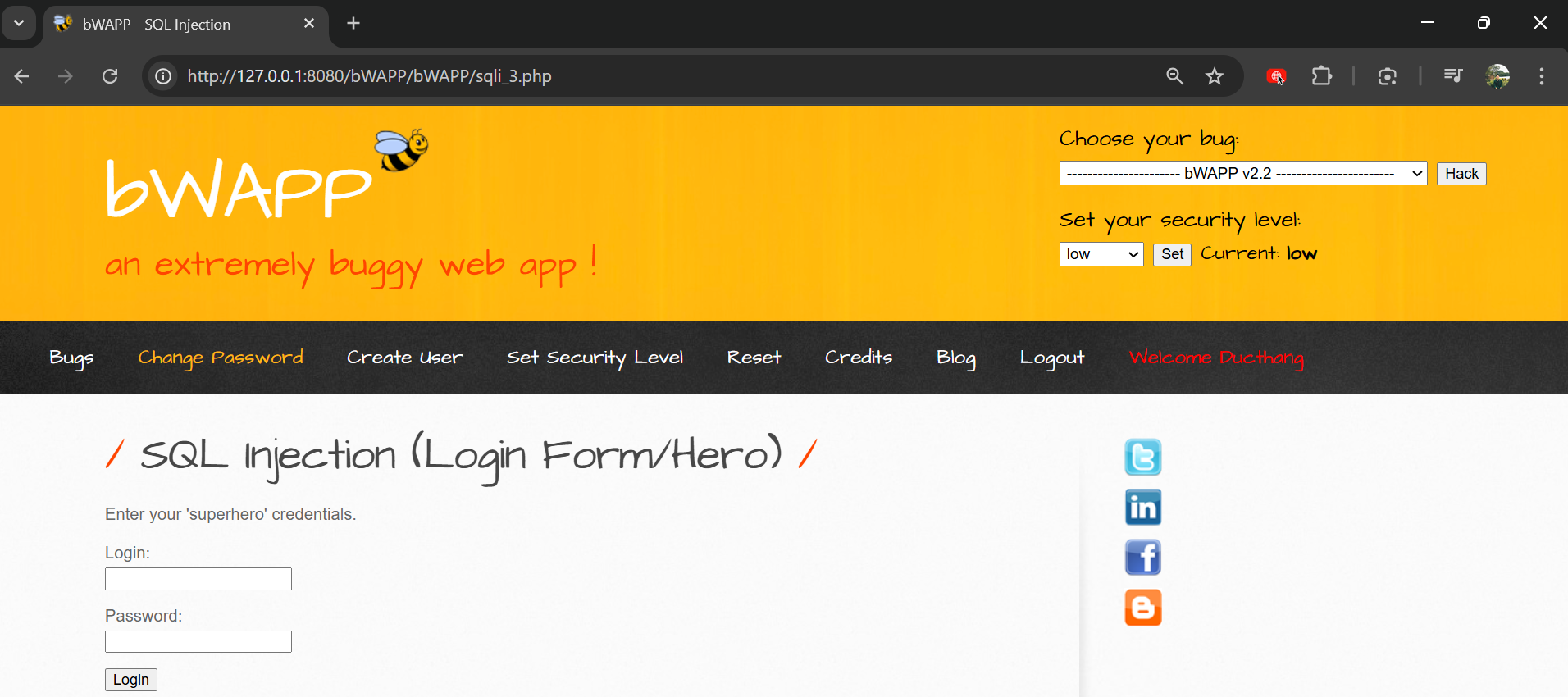1568x697 pixels.
Task: Focus the Password input field
Action: click(x=198, y=642)
